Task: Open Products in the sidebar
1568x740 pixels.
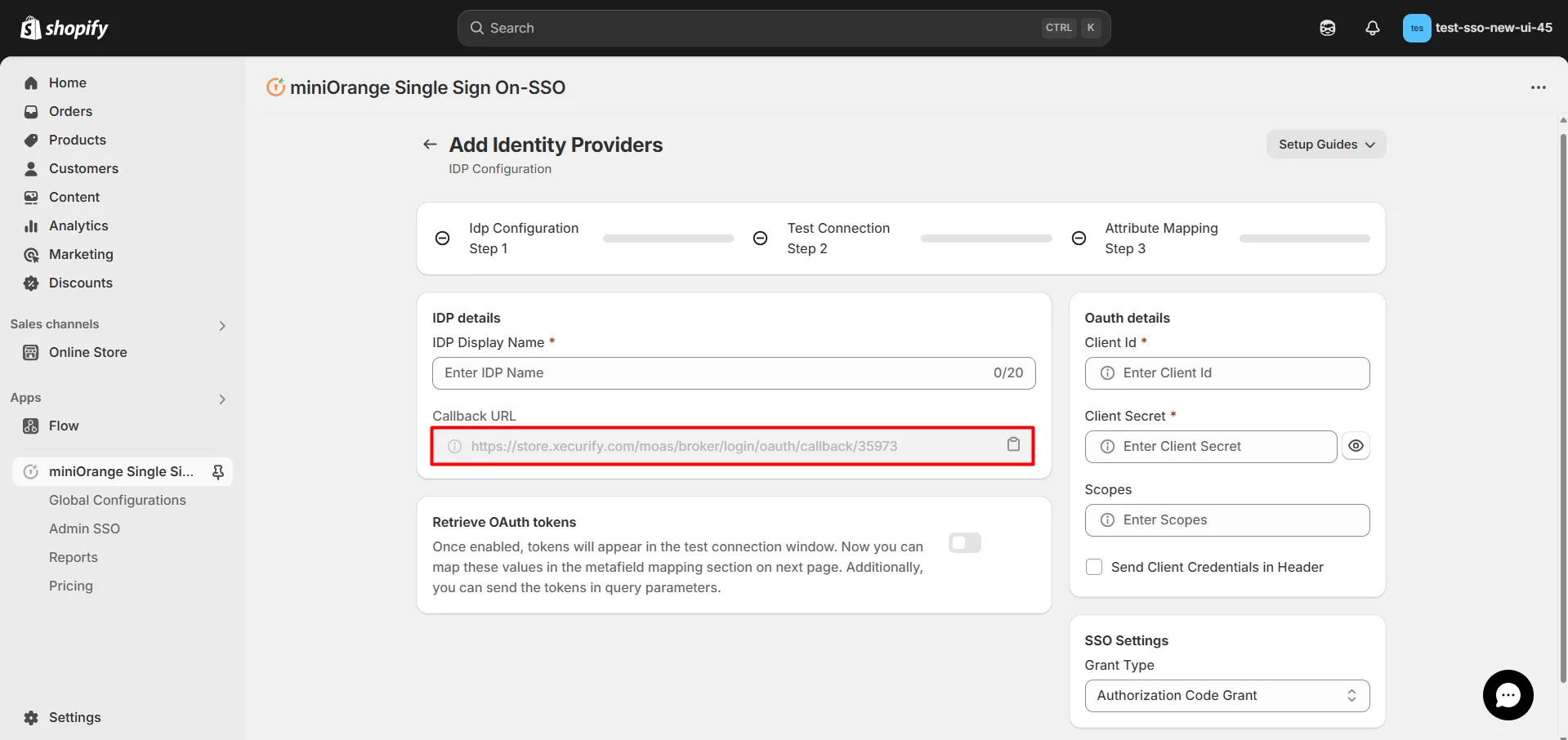Action: pyautogui.click(x=78, y=140)
